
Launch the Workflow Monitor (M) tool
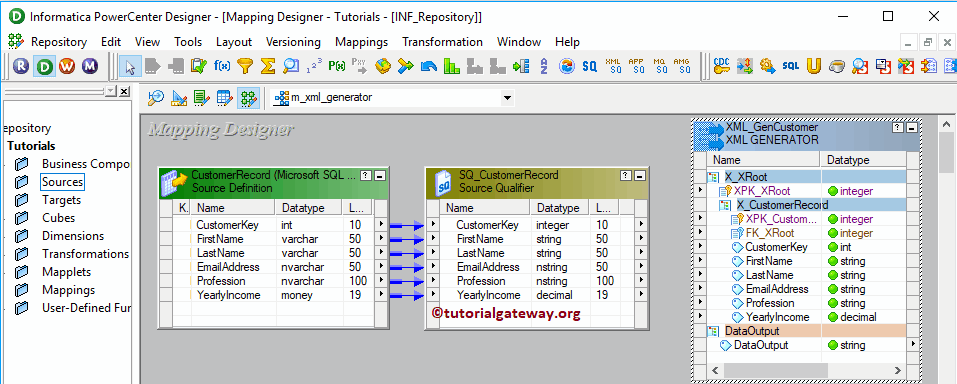(x=90, y=66)
